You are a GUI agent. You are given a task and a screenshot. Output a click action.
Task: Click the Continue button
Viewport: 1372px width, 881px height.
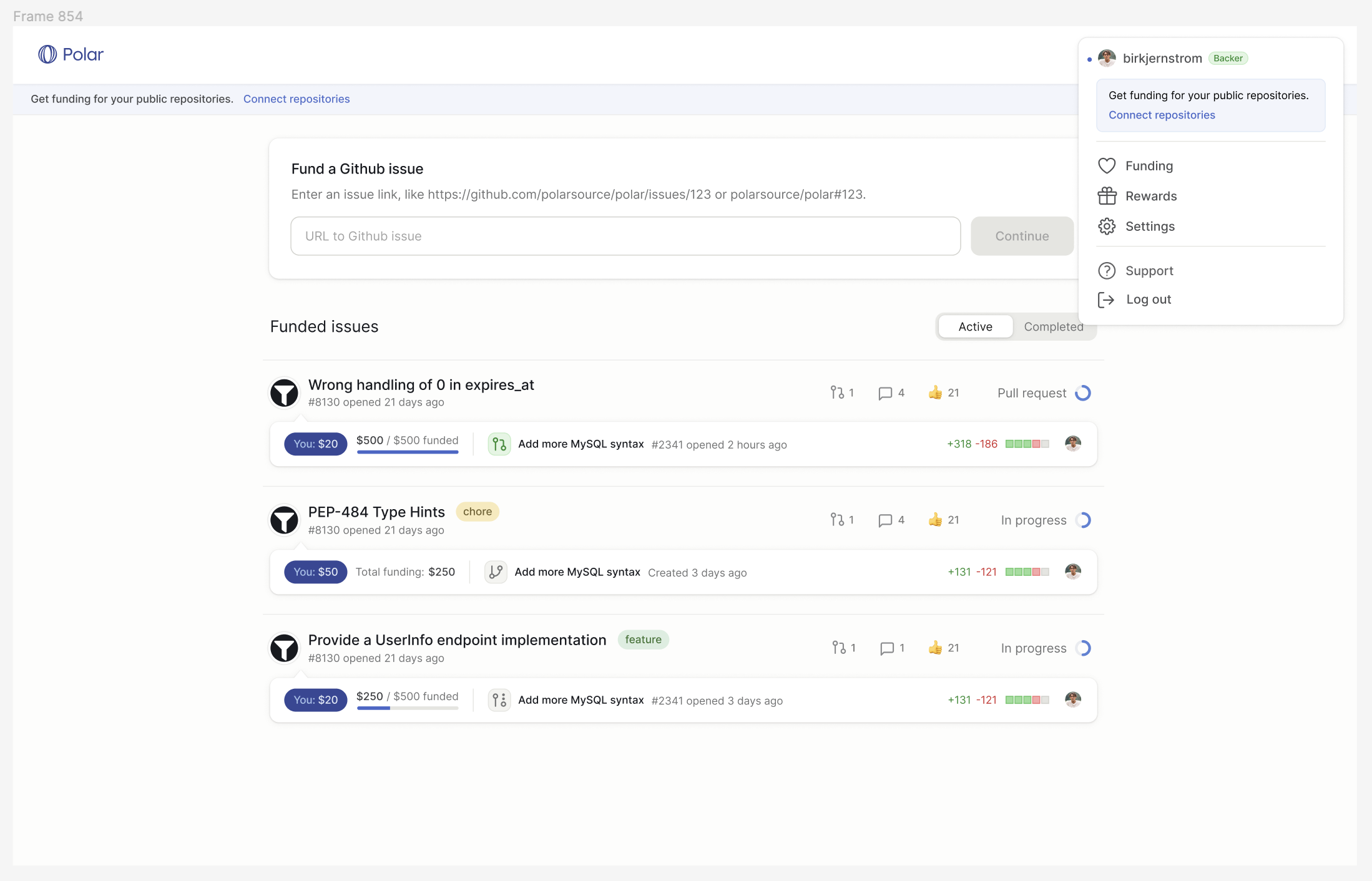(1022, 236)
